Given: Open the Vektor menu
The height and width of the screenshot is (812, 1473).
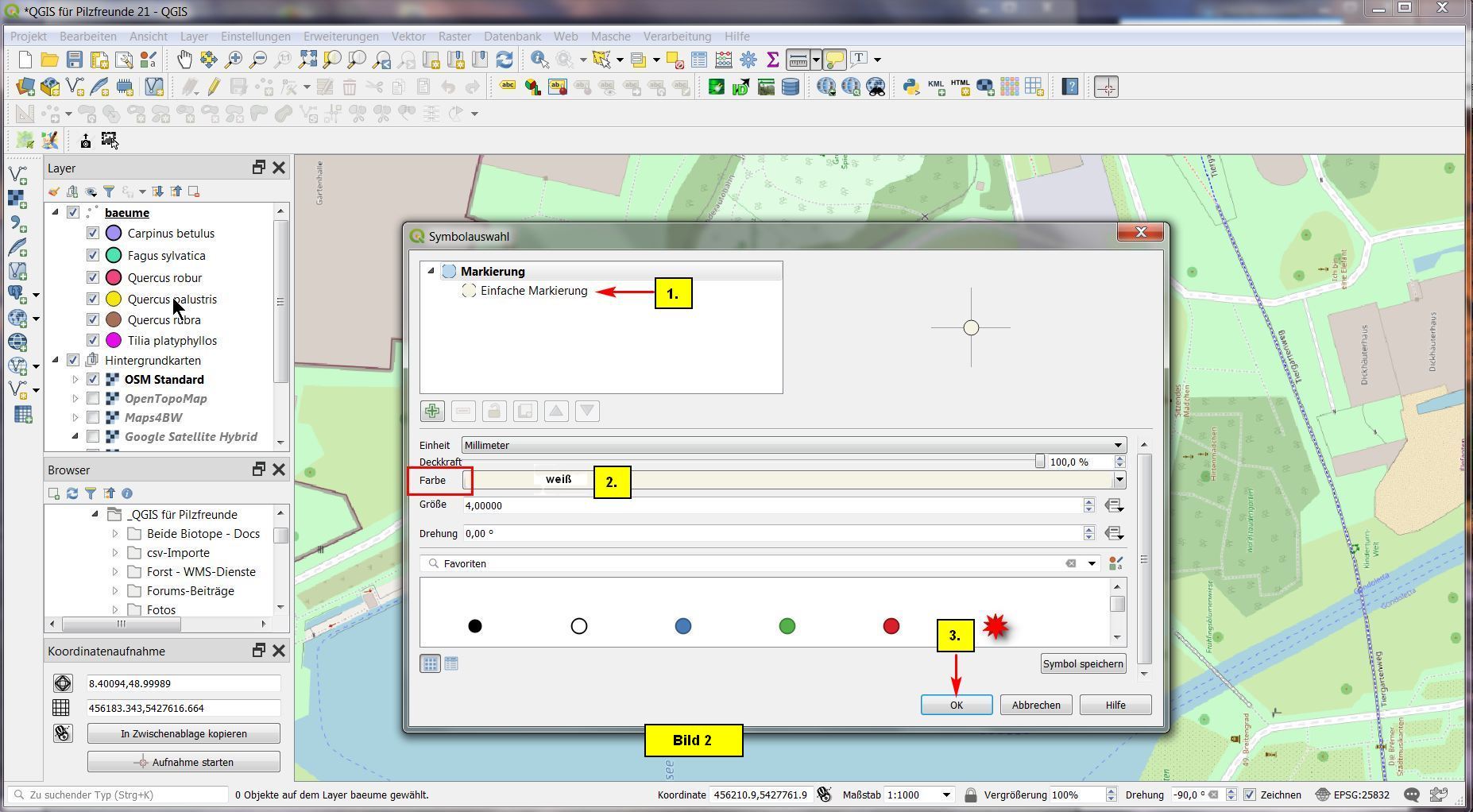Looking at the screenshot, I should pyautogui.click(x=408, y=37).
